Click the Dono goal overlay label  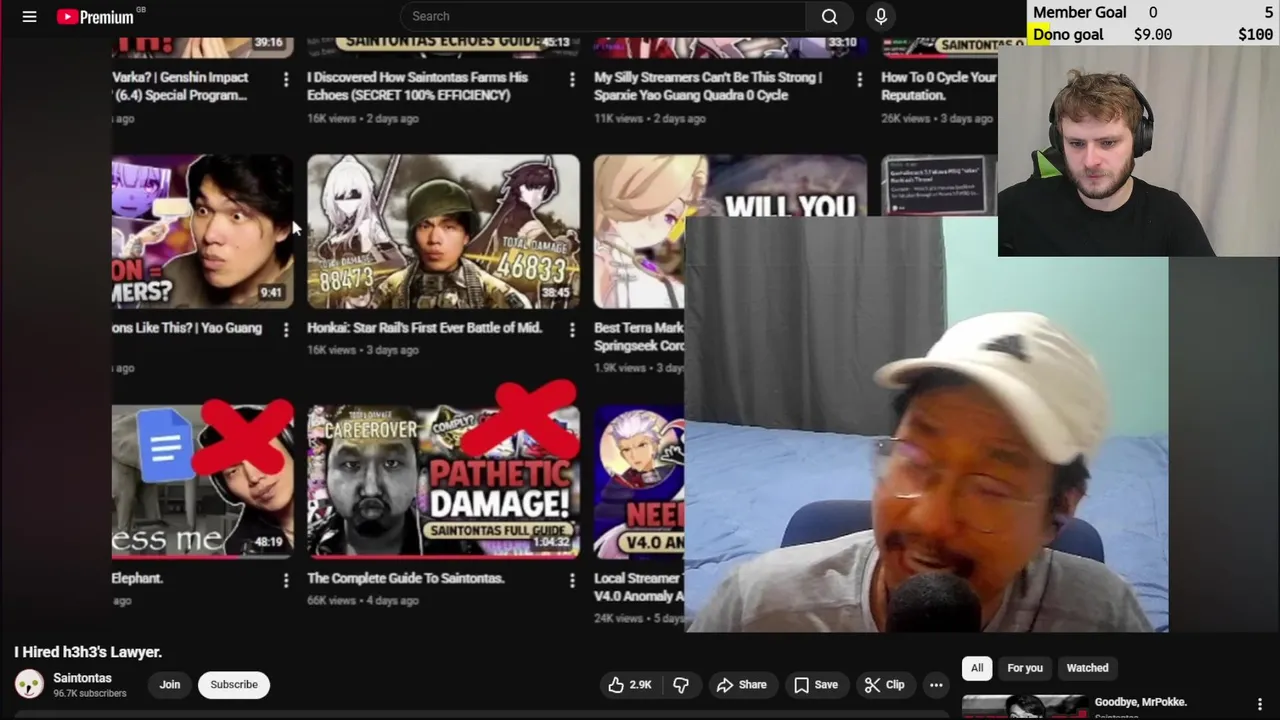click(x=1068, y=34)
